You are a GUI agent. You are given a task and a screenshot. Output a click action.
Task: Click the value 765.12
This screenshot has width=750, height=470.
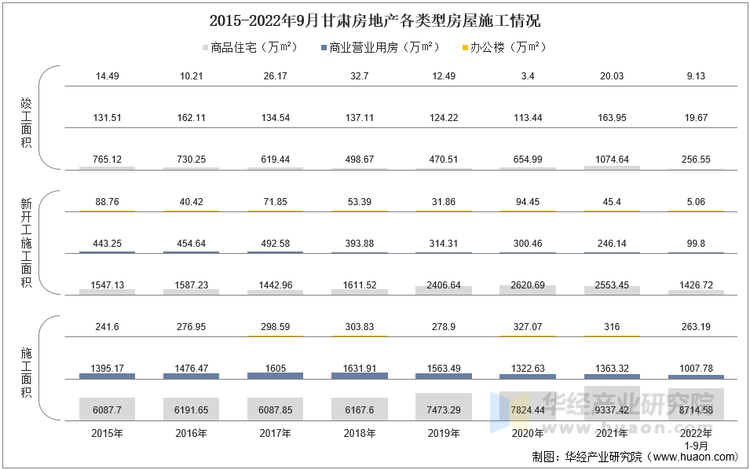click(107, 159)
